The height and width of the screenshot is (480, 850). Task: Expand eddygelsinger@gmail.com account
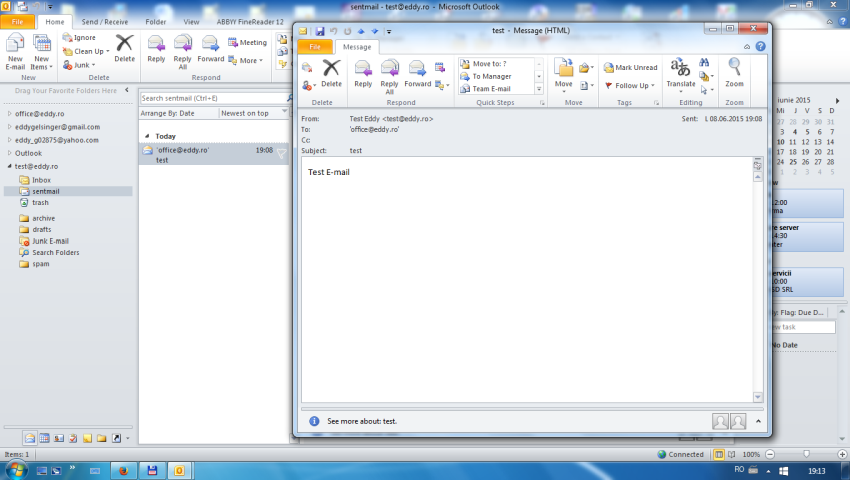point(9,127)
